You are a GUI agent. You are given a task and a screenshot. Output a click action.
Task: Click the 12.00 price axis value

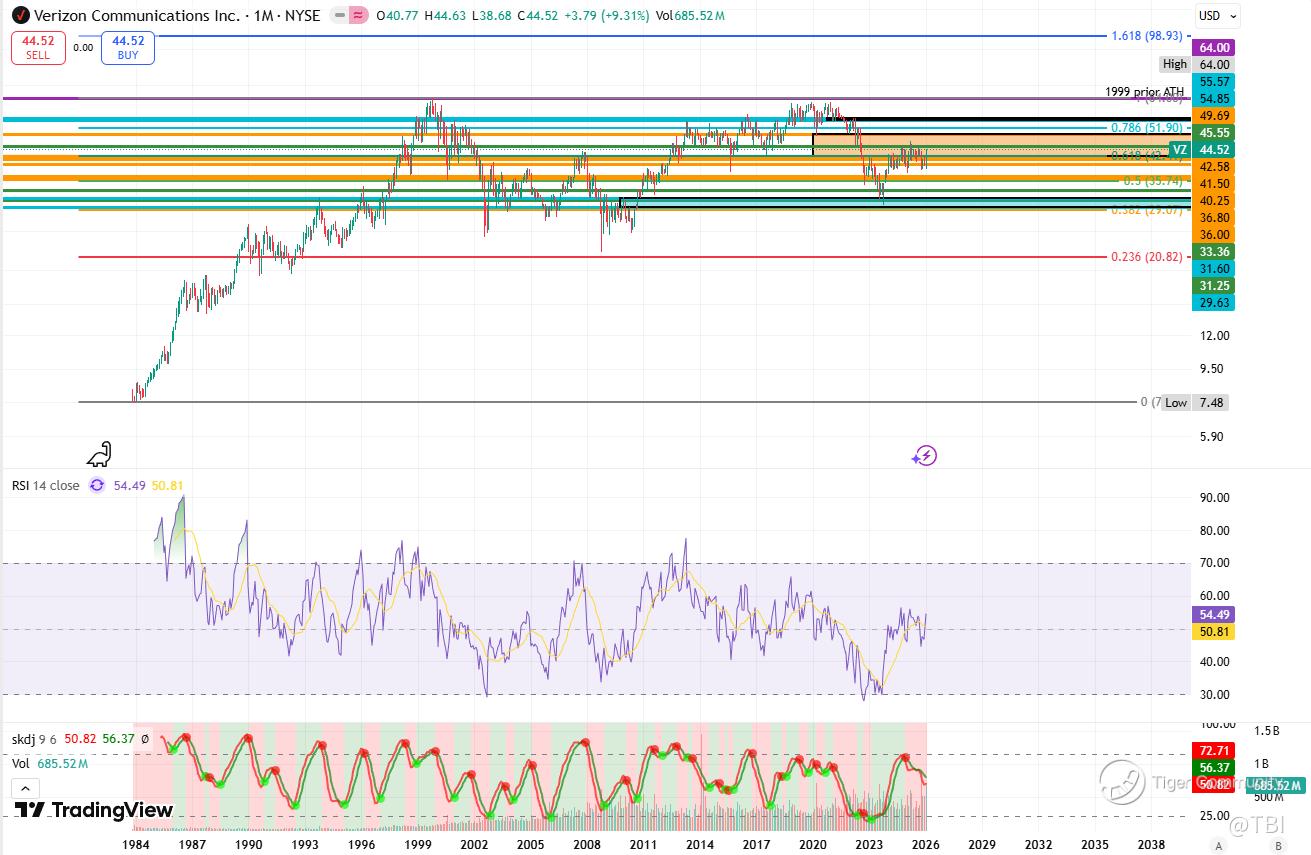point(1214,335)
